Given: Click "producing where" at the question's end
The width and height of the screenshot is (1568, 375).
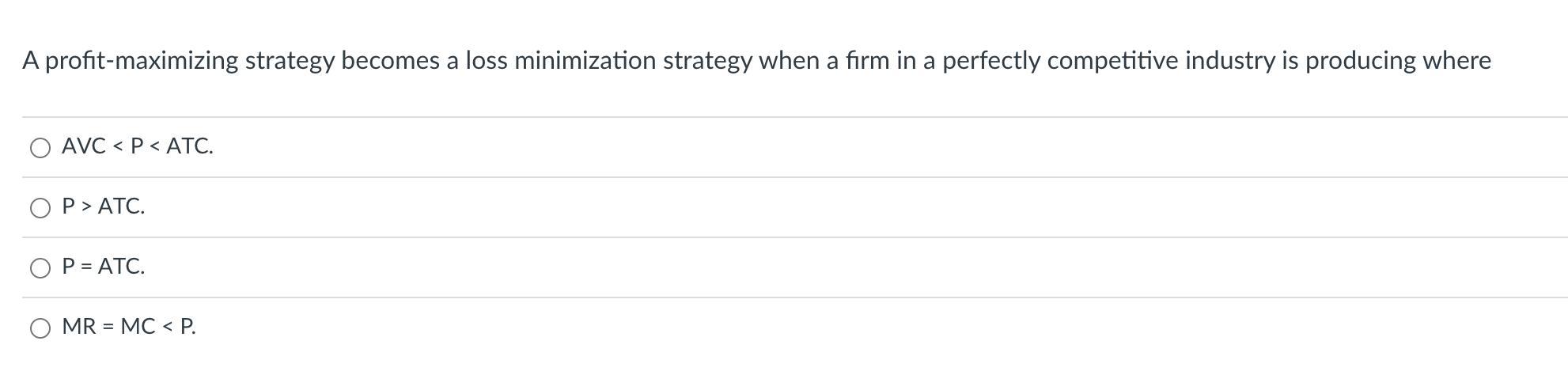Looking at the screenshot, I should (1398, 61).
